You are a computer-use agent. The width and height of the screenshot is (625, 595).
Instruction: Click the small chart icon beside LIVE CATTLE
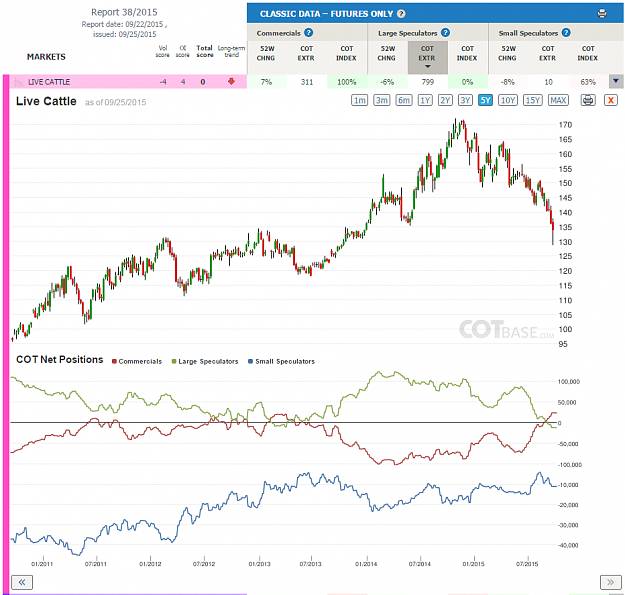(19, 82)
